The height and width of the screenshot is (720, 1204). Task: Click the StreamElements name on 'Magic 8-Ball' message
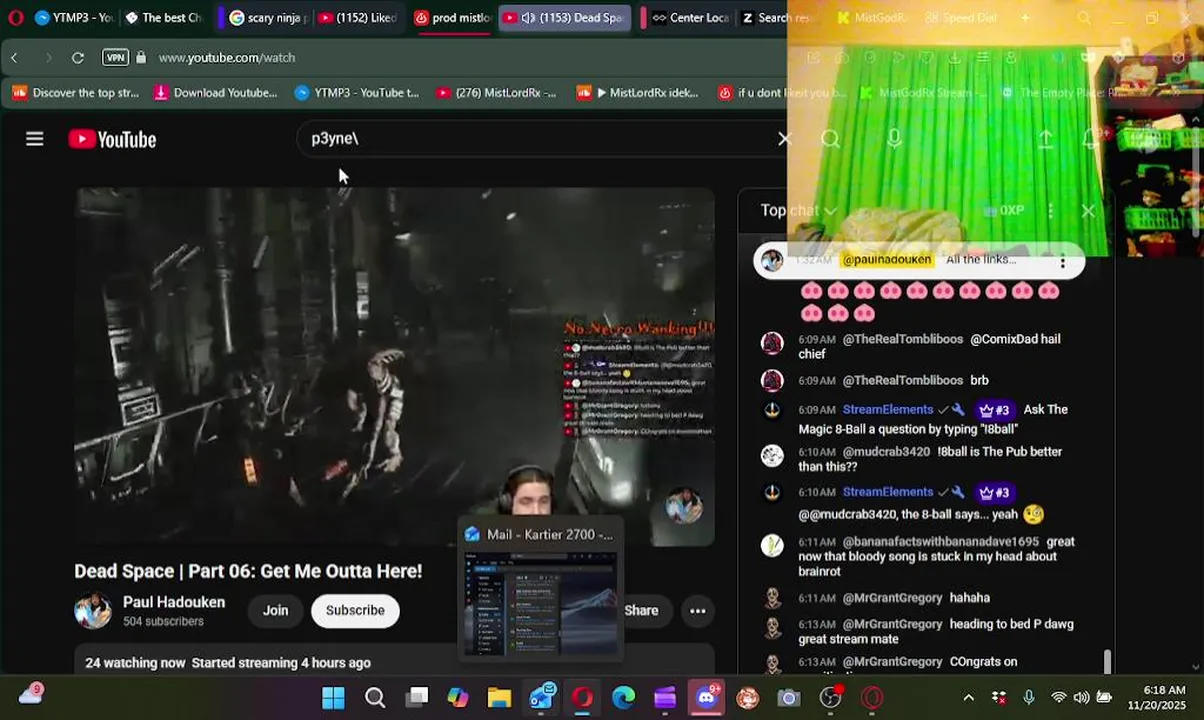pyautogui.click(x=888, y=410)
